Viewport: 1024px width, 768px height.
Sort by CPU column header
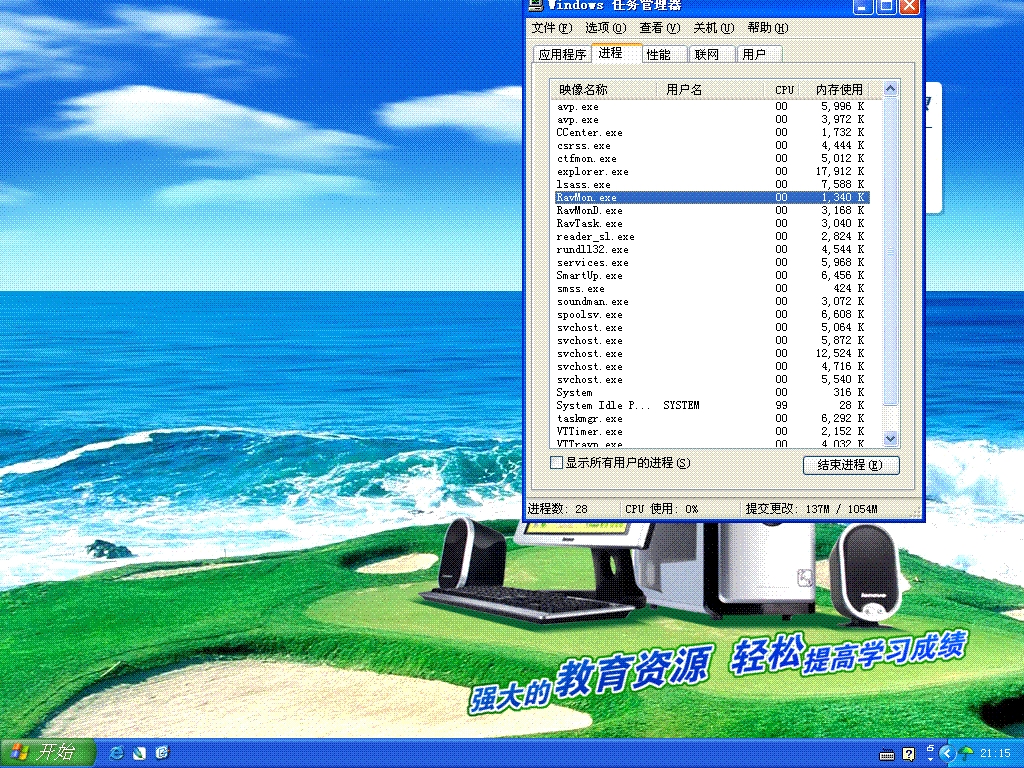[784, 89]
